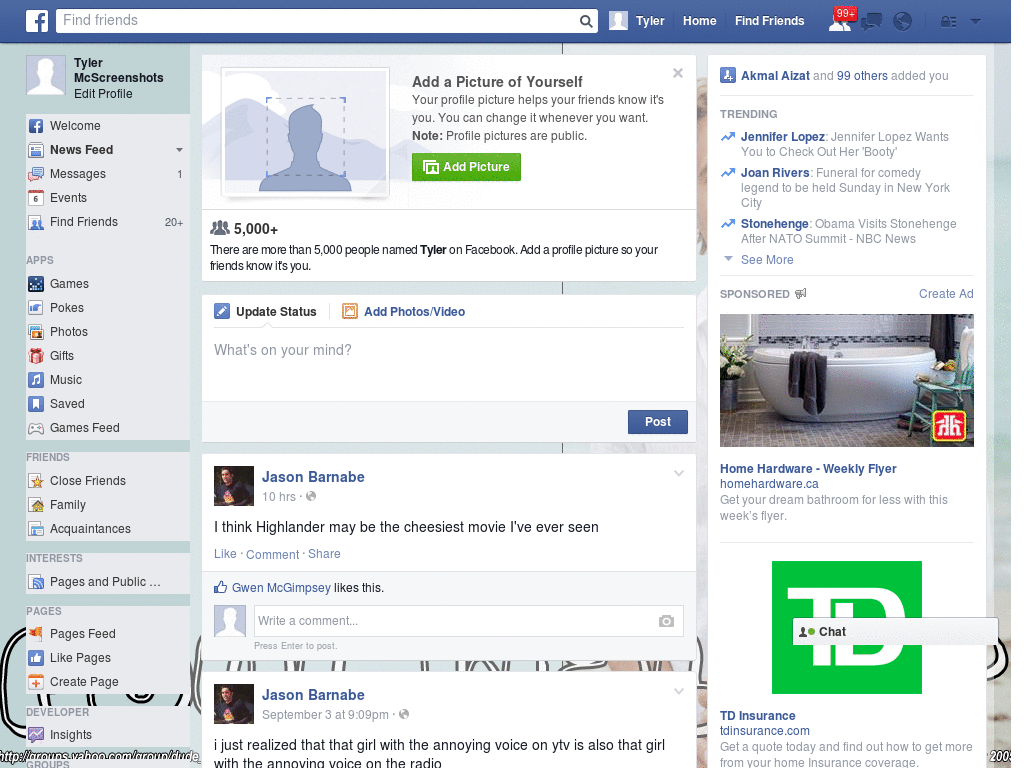Image resolution: width=1024 pixels, height=768 pixels.
Task: Open Find Friends in the top bar
Action: coord(769,21)
